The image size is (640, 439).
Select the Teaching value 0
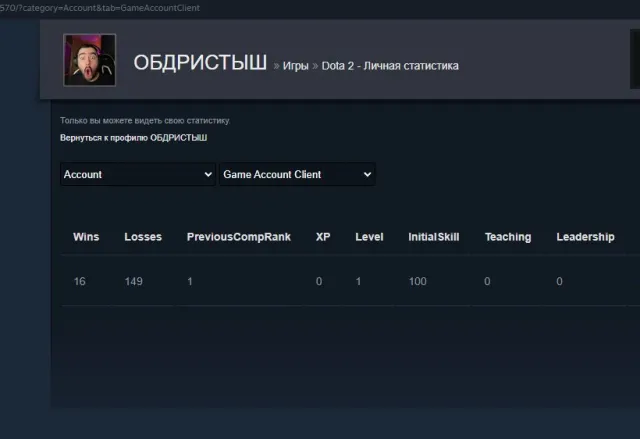pyautogui.click(x=487, y=282)
